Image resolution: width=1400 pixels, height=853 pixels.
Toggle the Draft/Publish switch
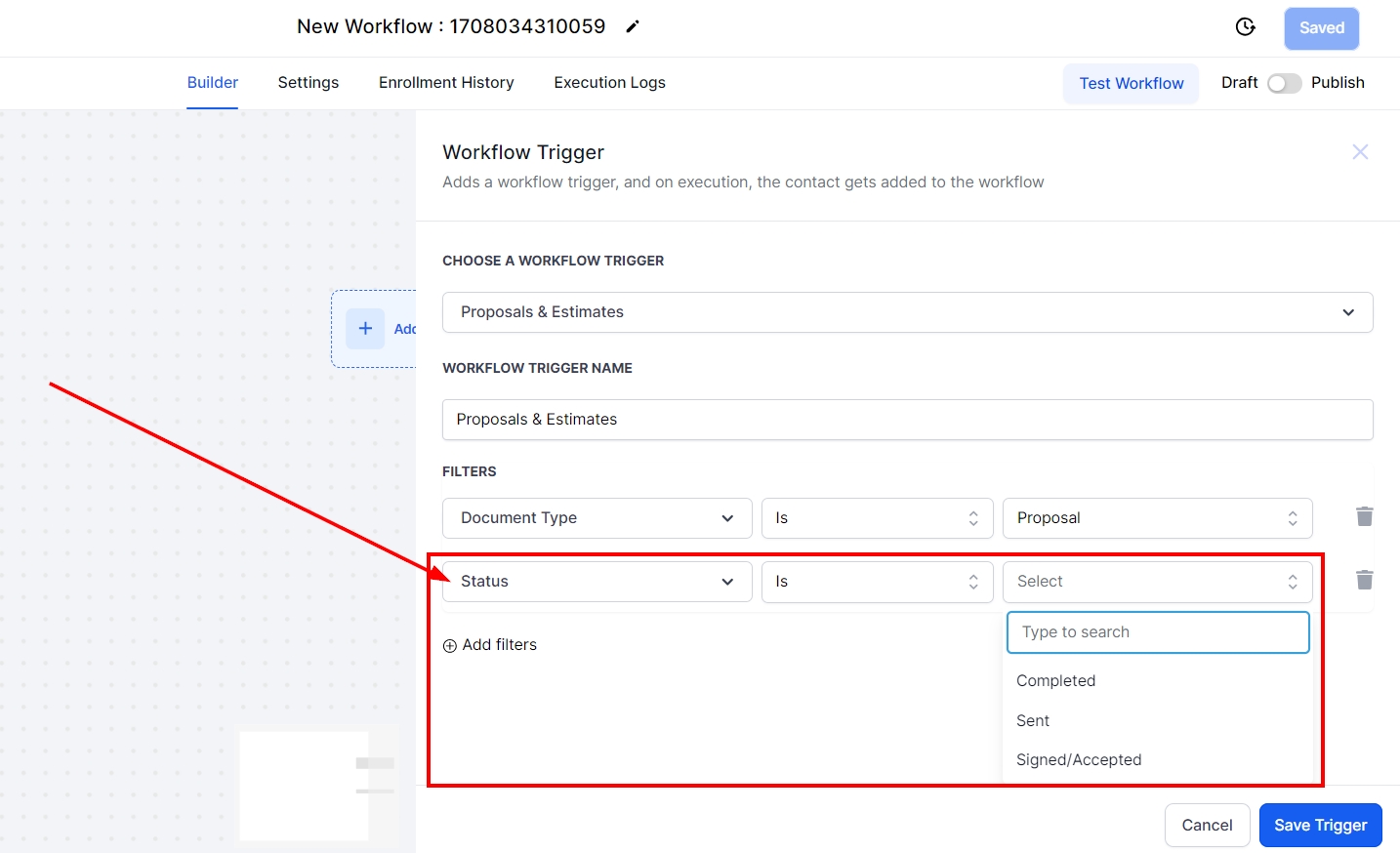pyautogui.click(x=1284, y=84)
